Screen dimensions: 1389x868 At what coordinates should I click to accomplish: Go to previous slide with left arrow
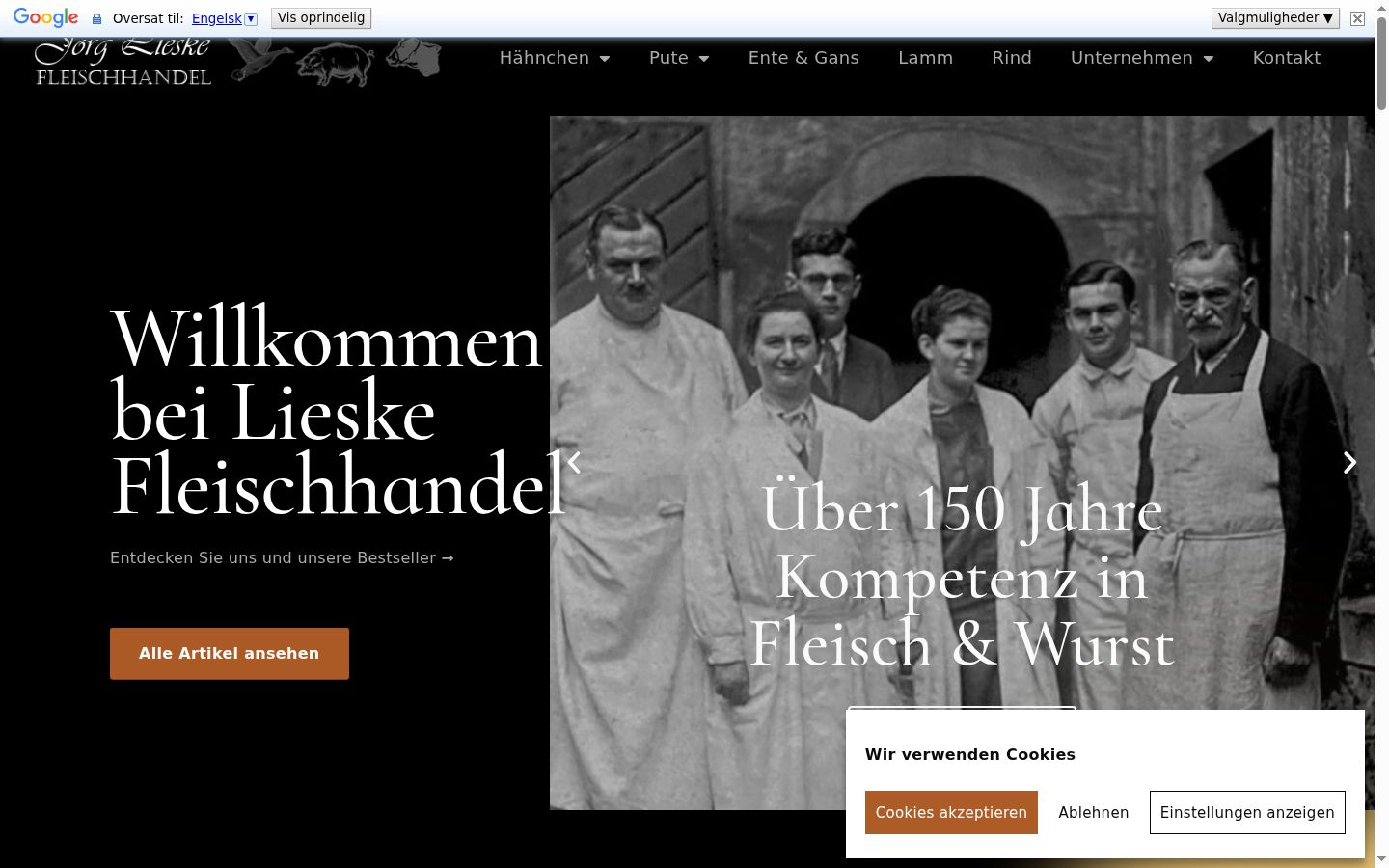coord(574,463)
